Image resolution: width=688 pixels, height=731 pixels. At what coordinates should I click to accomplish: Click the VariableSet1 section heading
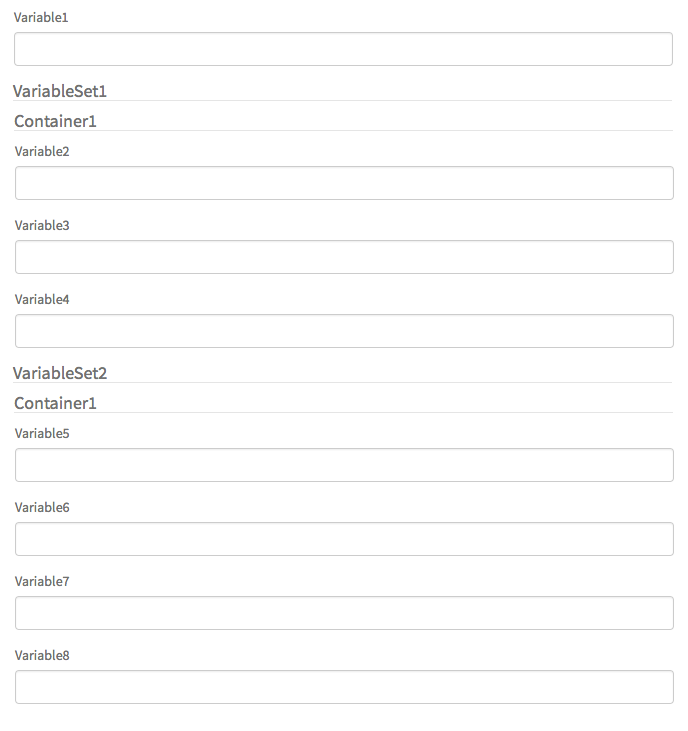click(60, 91)
